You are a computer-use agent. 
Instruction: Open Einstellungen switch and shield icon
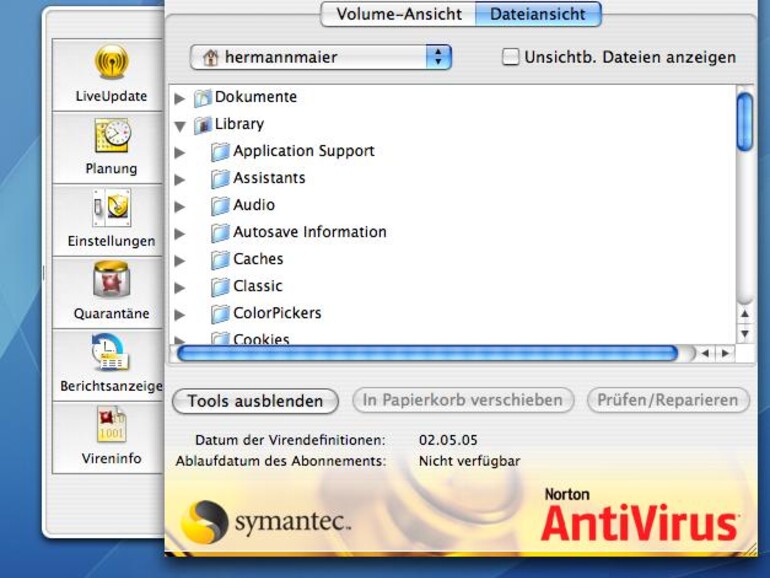point(111,207)
